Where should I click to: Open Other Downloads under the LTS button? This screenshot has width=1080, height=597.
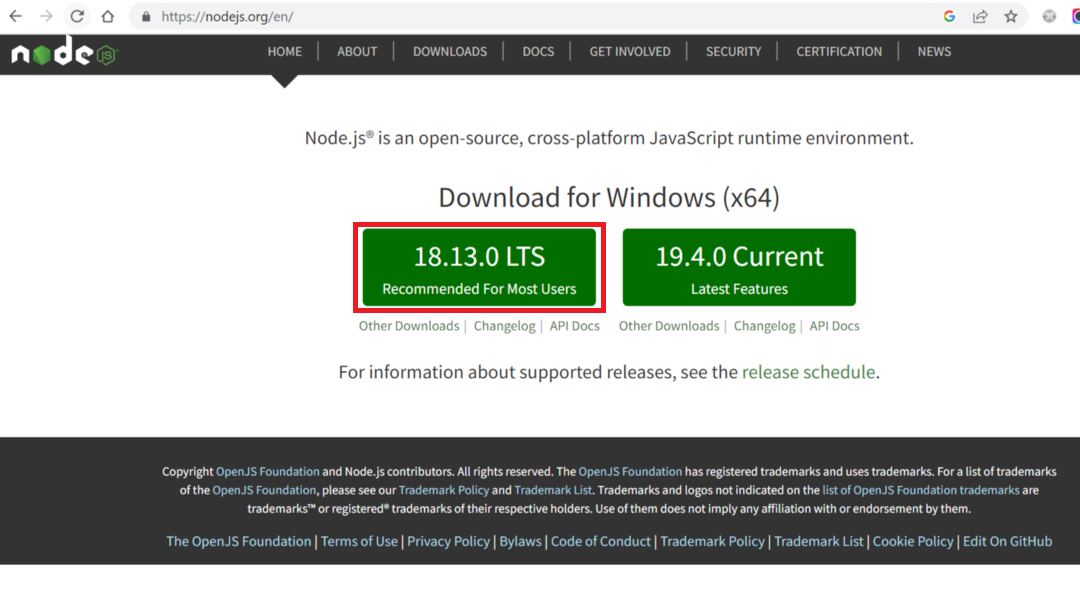[408, 326]
